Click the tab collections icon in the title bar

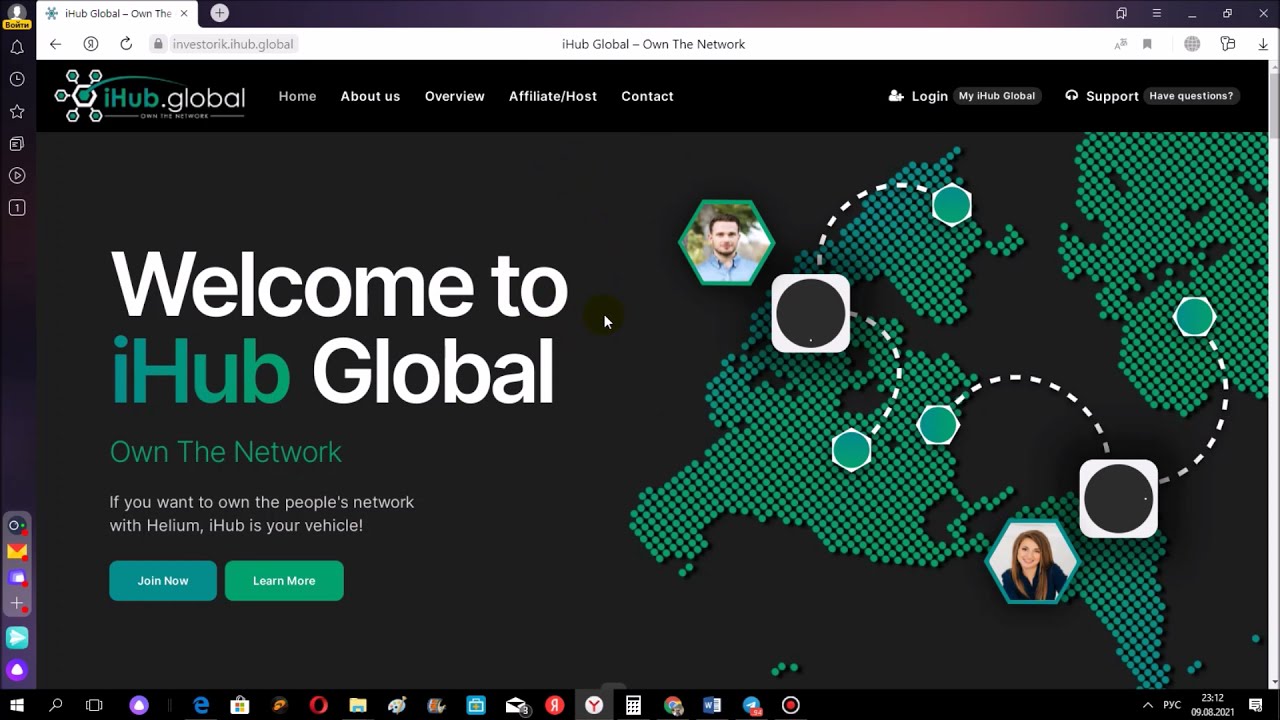[x=1121, y=13]
